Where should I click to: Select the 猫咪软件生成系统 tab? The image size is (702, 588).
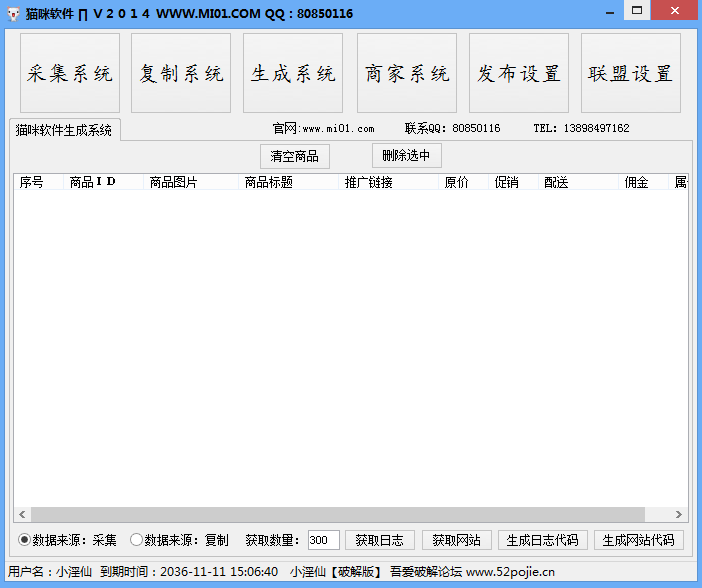[x=64, y=130]
